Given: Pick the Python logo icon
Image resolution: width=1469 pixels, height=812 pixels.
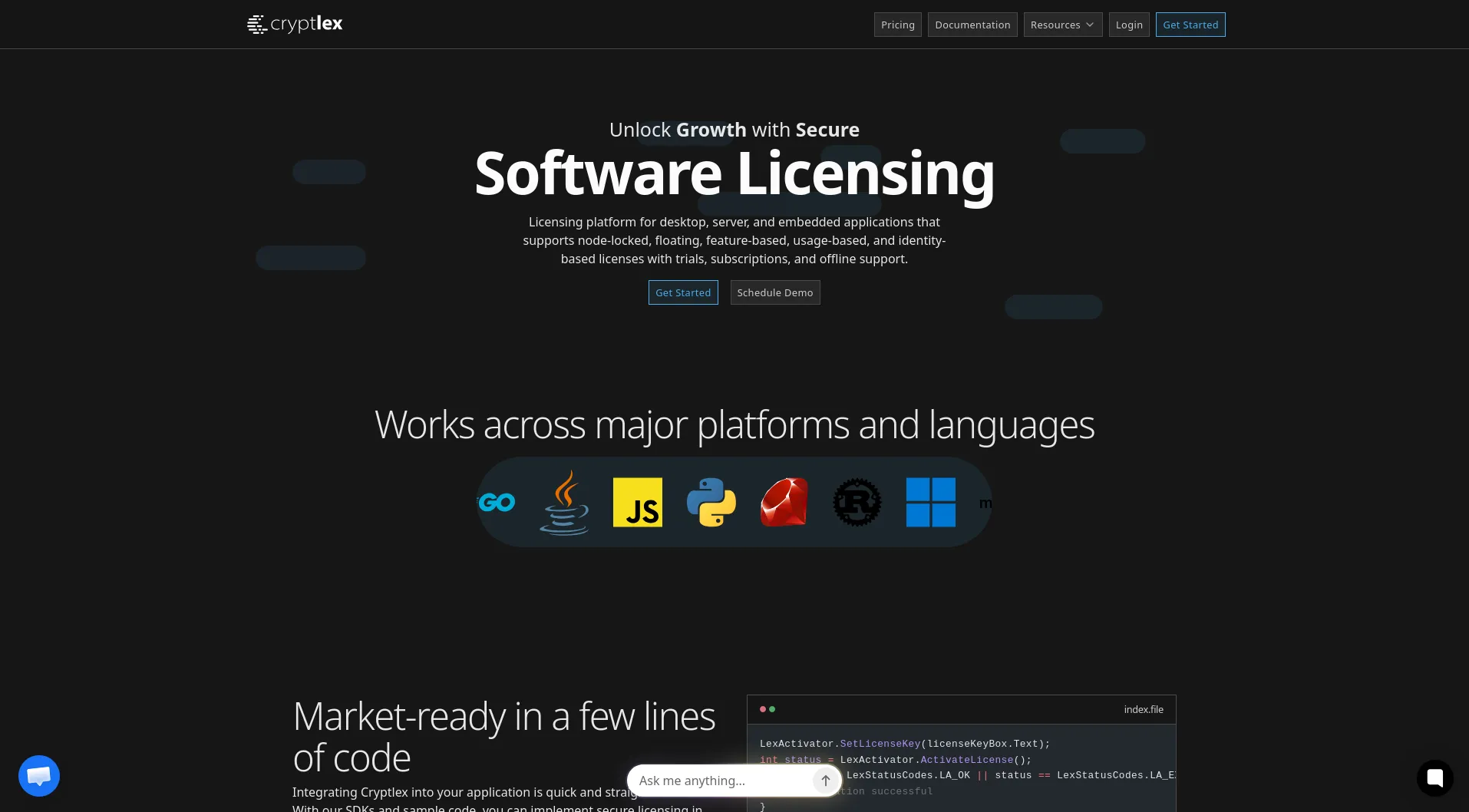Looking at the screenshot, I should click(x=711, y=503).
